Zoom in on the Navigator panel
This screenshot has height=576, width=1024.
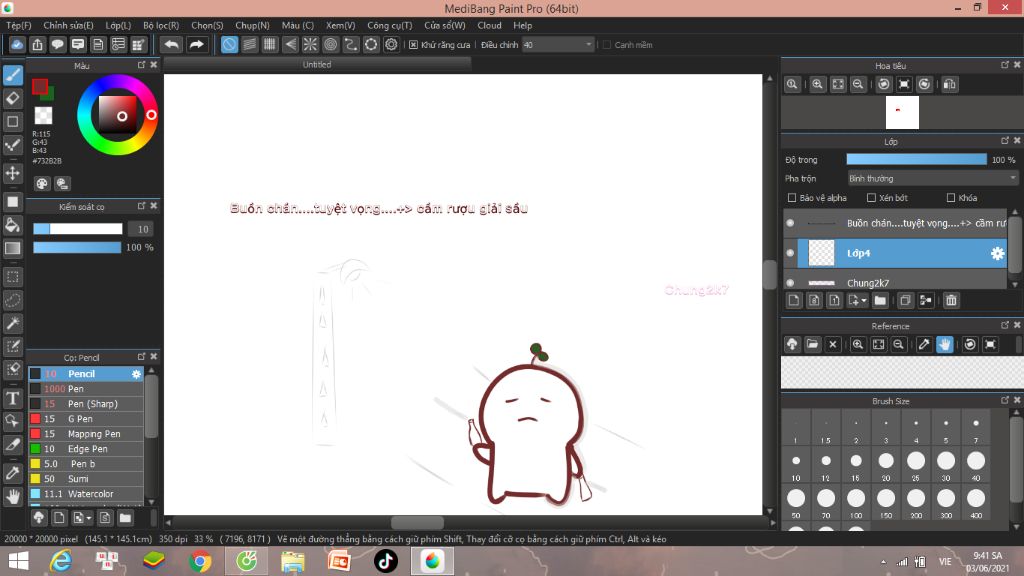pyautogui.click(x=817, y=84)
